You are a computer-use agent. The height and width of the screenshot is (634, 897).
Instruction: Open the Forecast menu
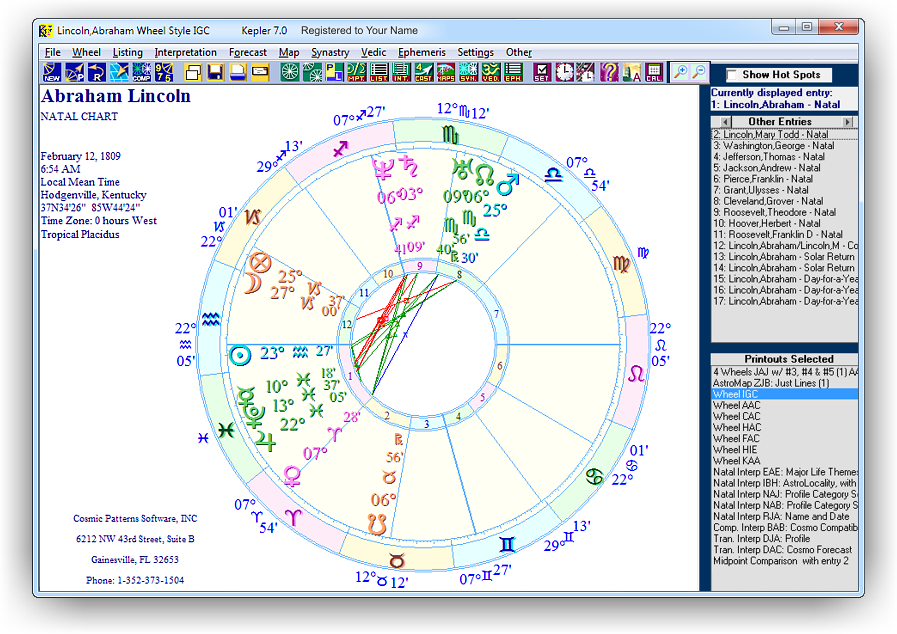tap(248, 52)
